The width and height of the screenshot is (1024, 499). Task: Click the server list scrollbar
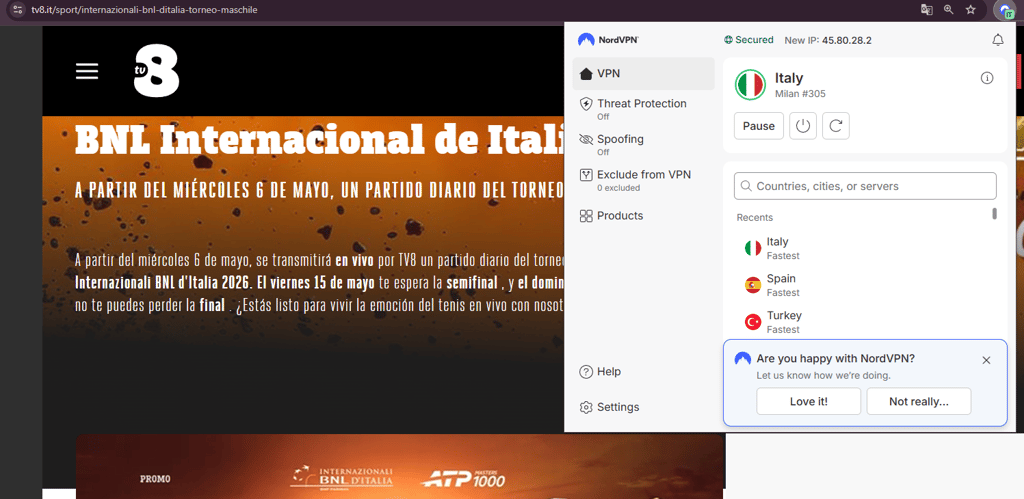995,214
